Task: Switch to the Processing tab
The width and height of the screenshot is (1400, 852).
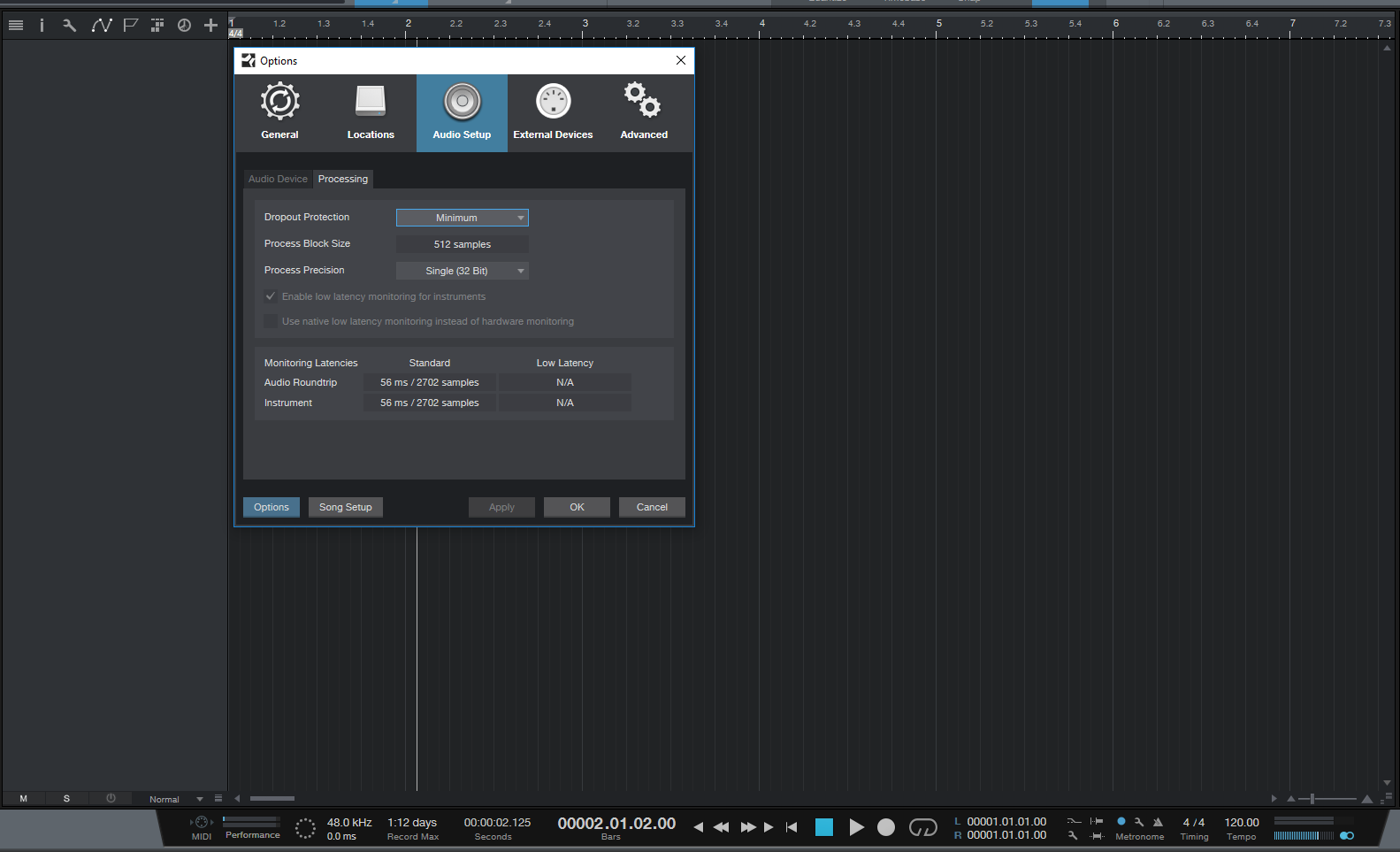Action: coord(343,179)
